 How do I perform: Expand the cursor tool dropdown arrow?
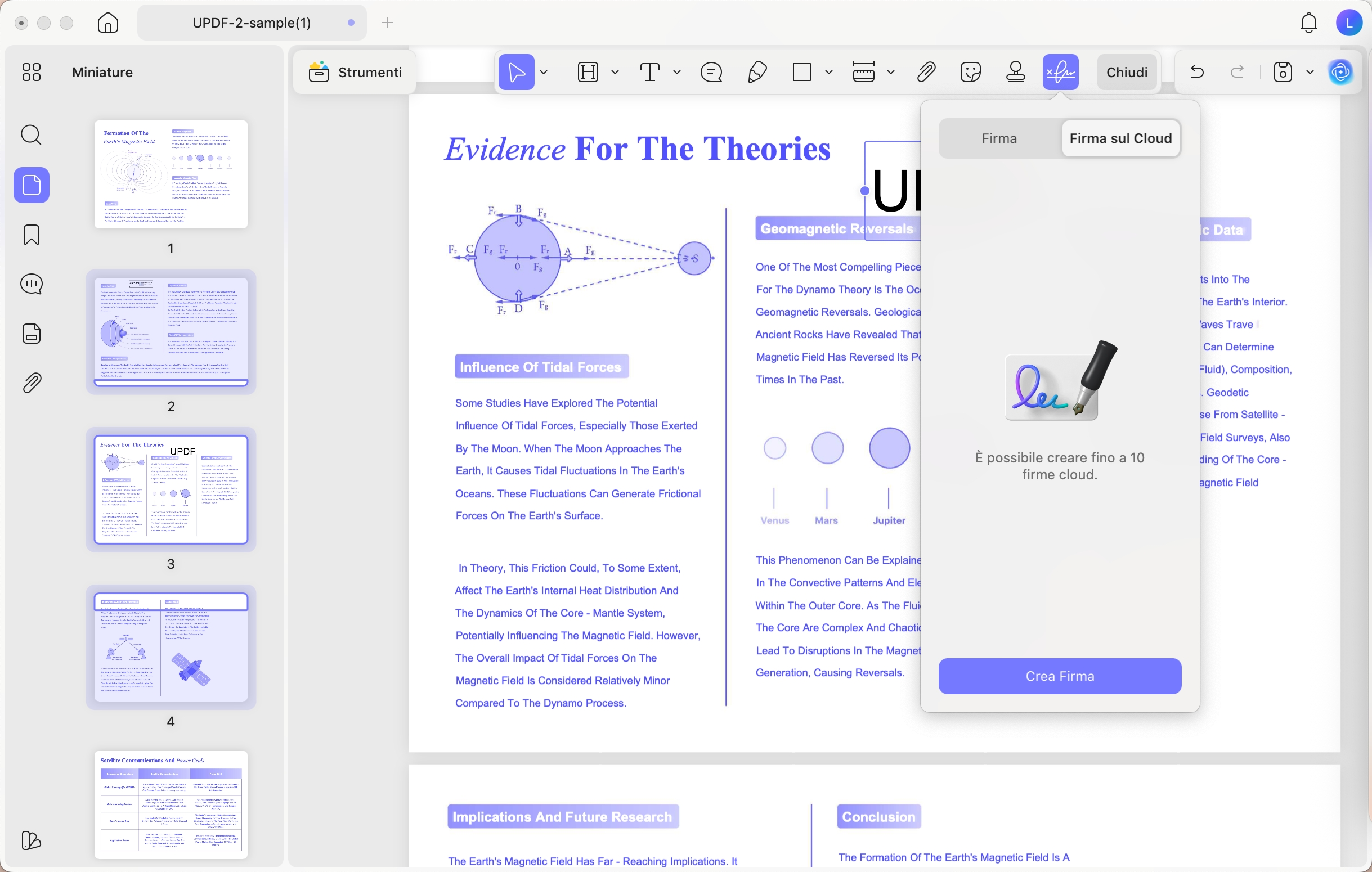(544, 73)
